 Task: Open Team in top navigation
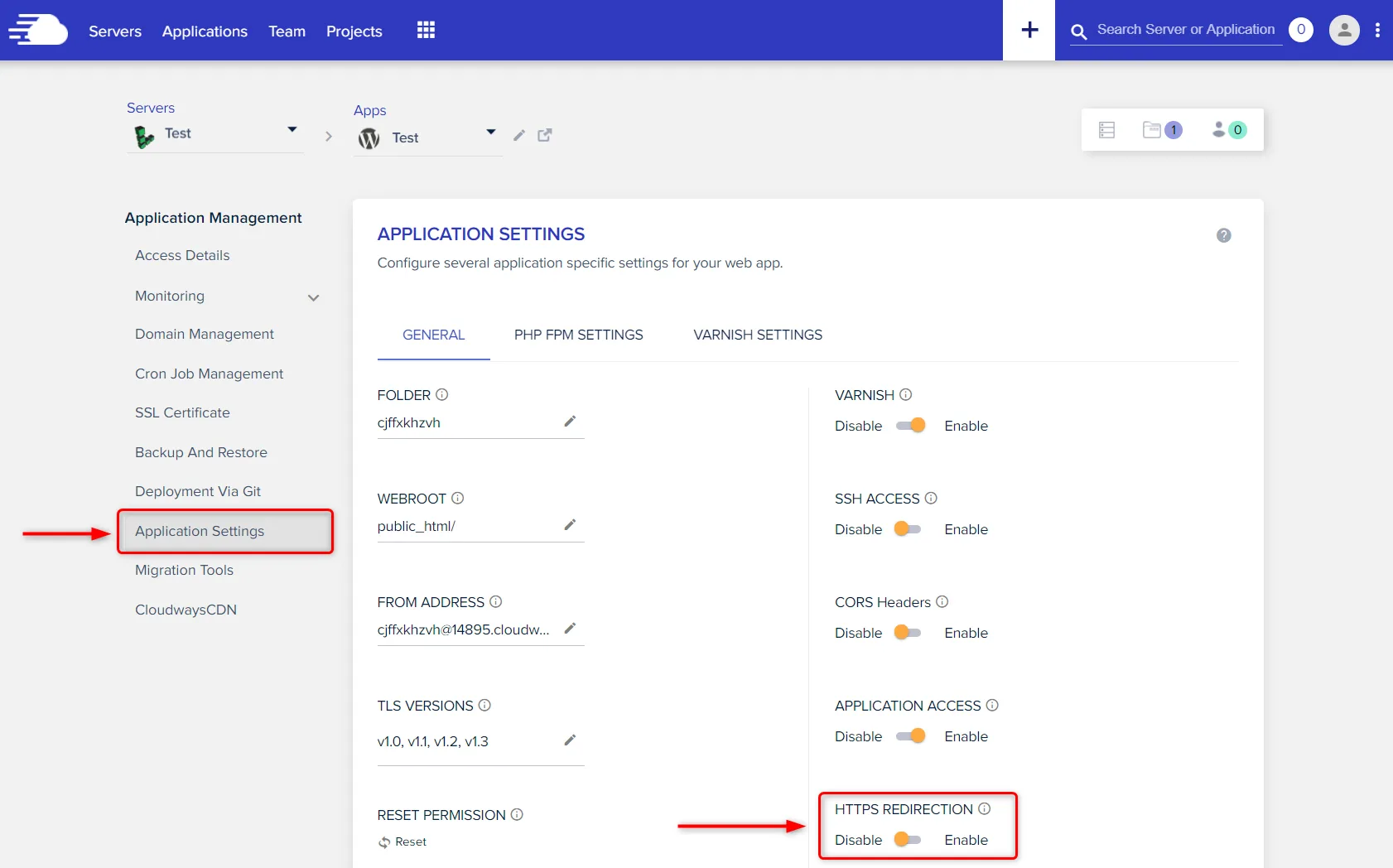[287, 31]
